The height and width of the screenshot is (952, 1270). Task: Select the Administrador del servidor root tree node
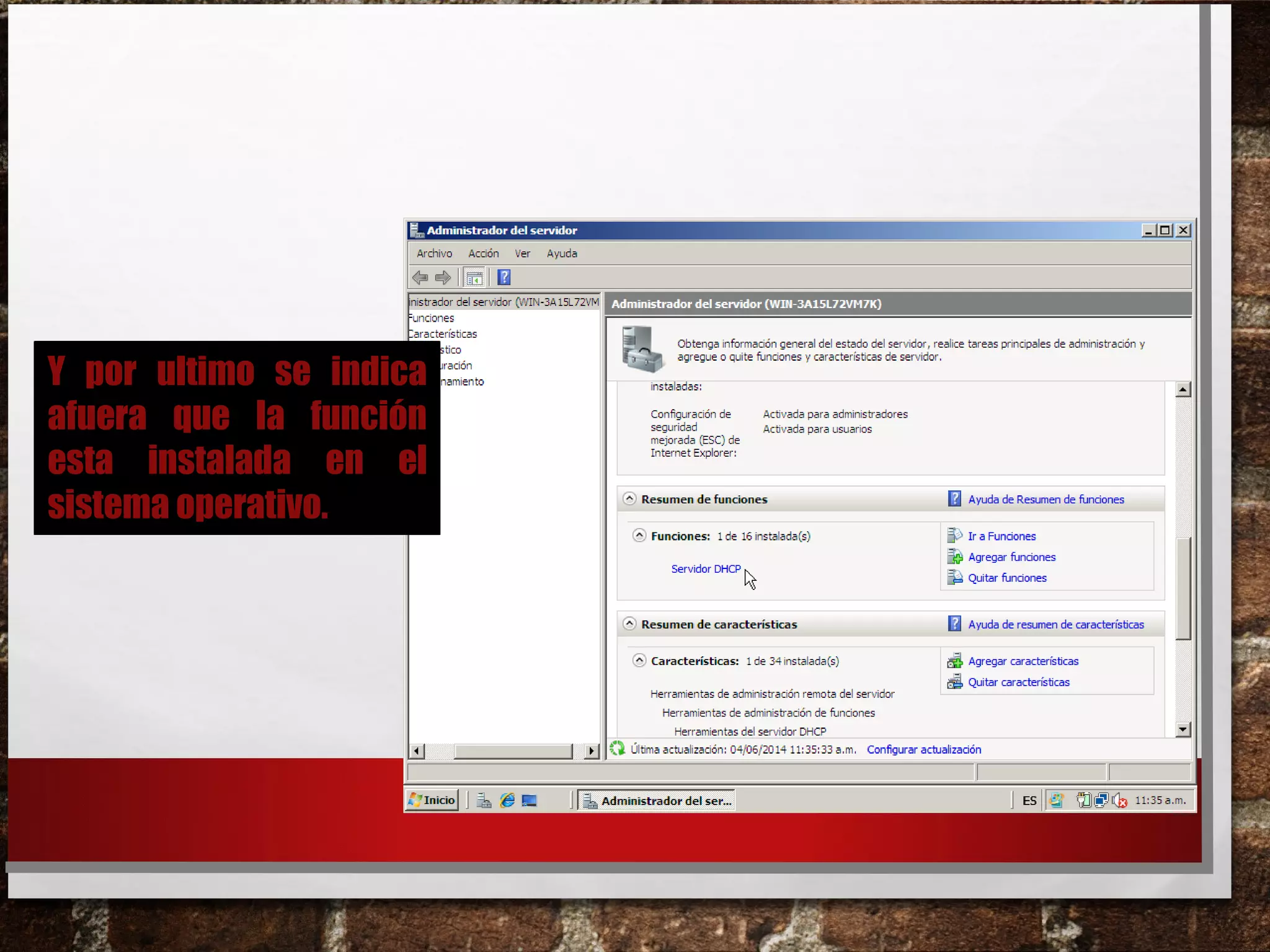504,302
